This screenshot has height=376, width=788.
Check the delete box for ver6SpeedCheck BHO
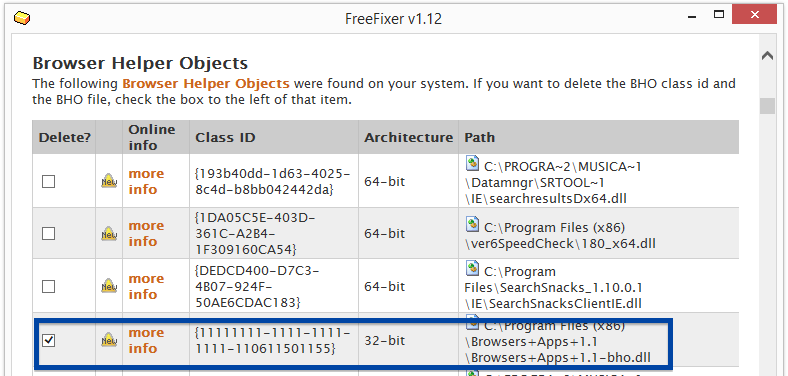[48, 234]
